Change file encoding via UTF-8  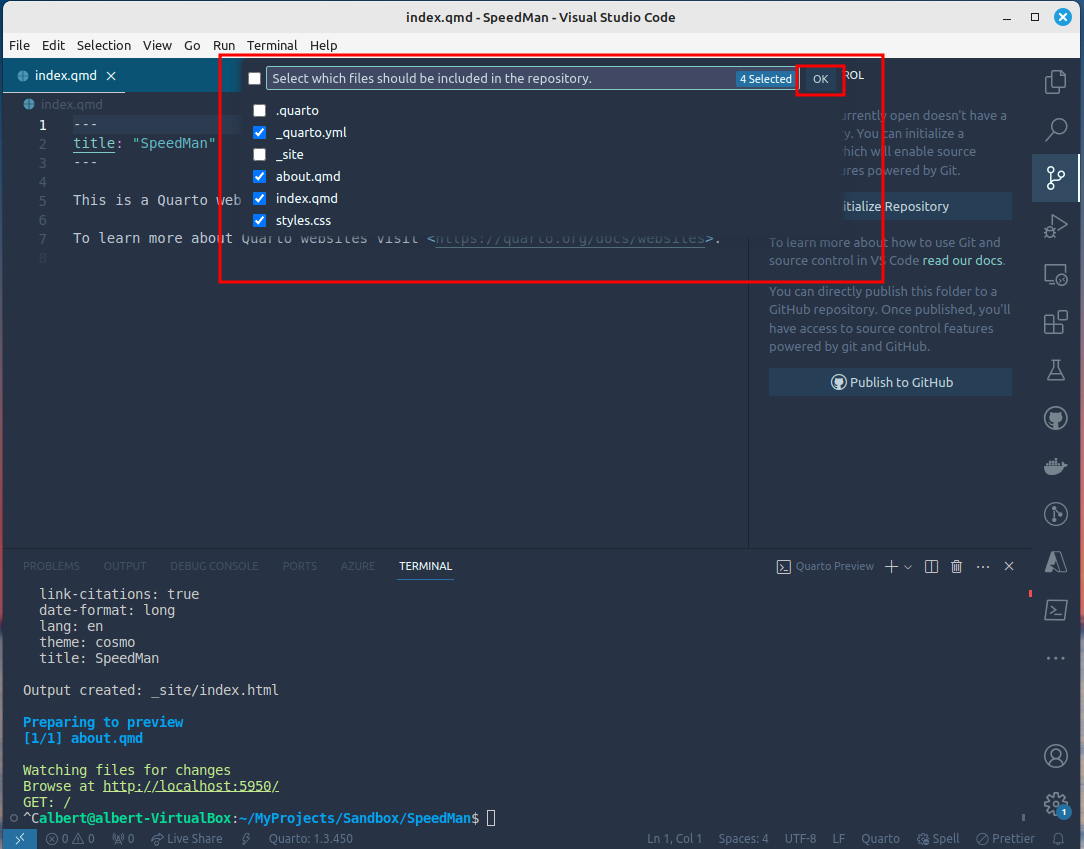coord(801,839)
